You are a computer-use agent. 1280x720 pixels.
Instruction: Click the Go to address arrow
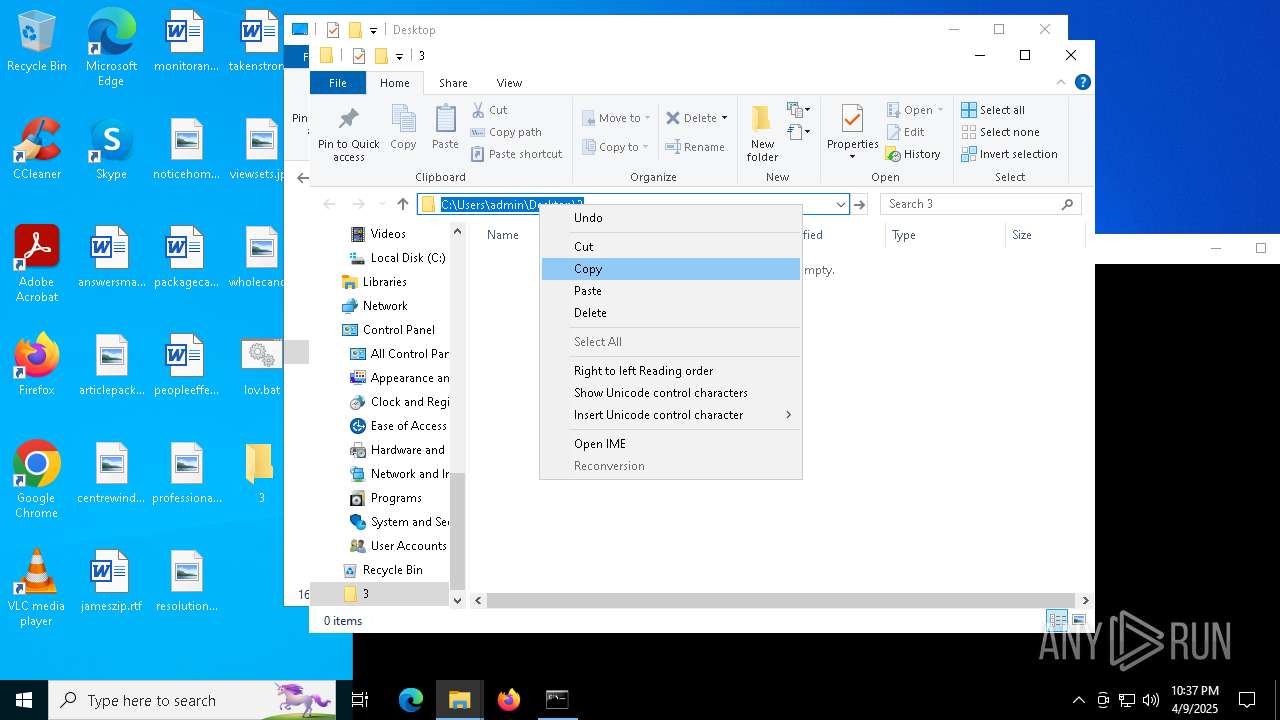click(x=859, y=204)
